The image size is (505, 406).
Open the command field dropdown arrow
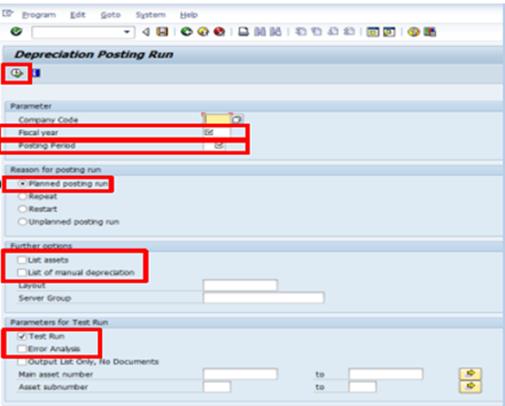click(127, 32)
